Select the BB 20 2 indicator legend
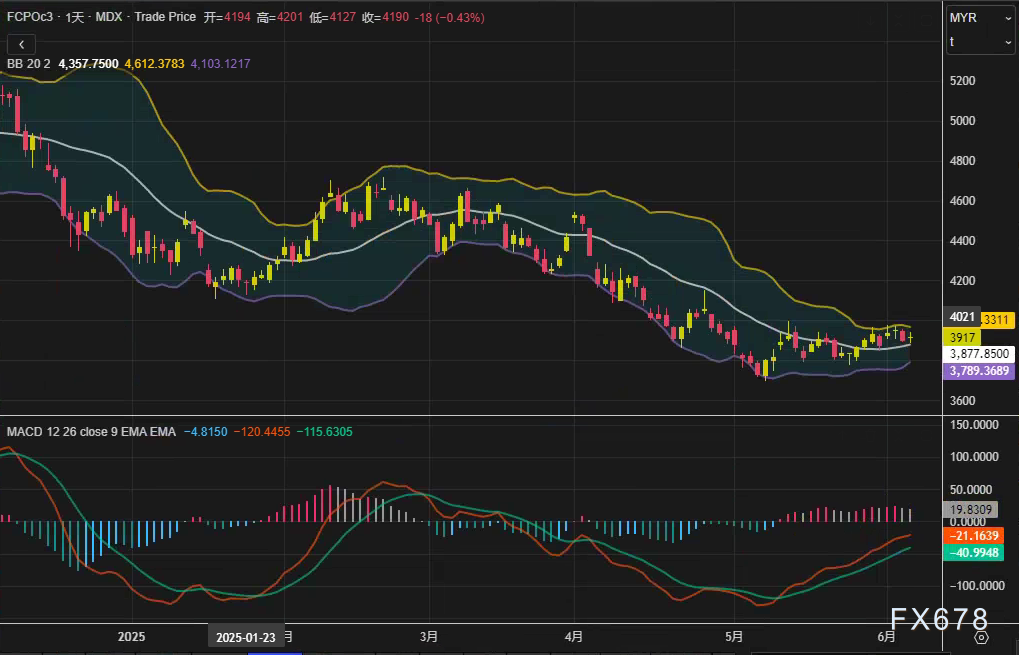Image resolution: width=1019 pixels, height=655 pixels. (28, 63)
